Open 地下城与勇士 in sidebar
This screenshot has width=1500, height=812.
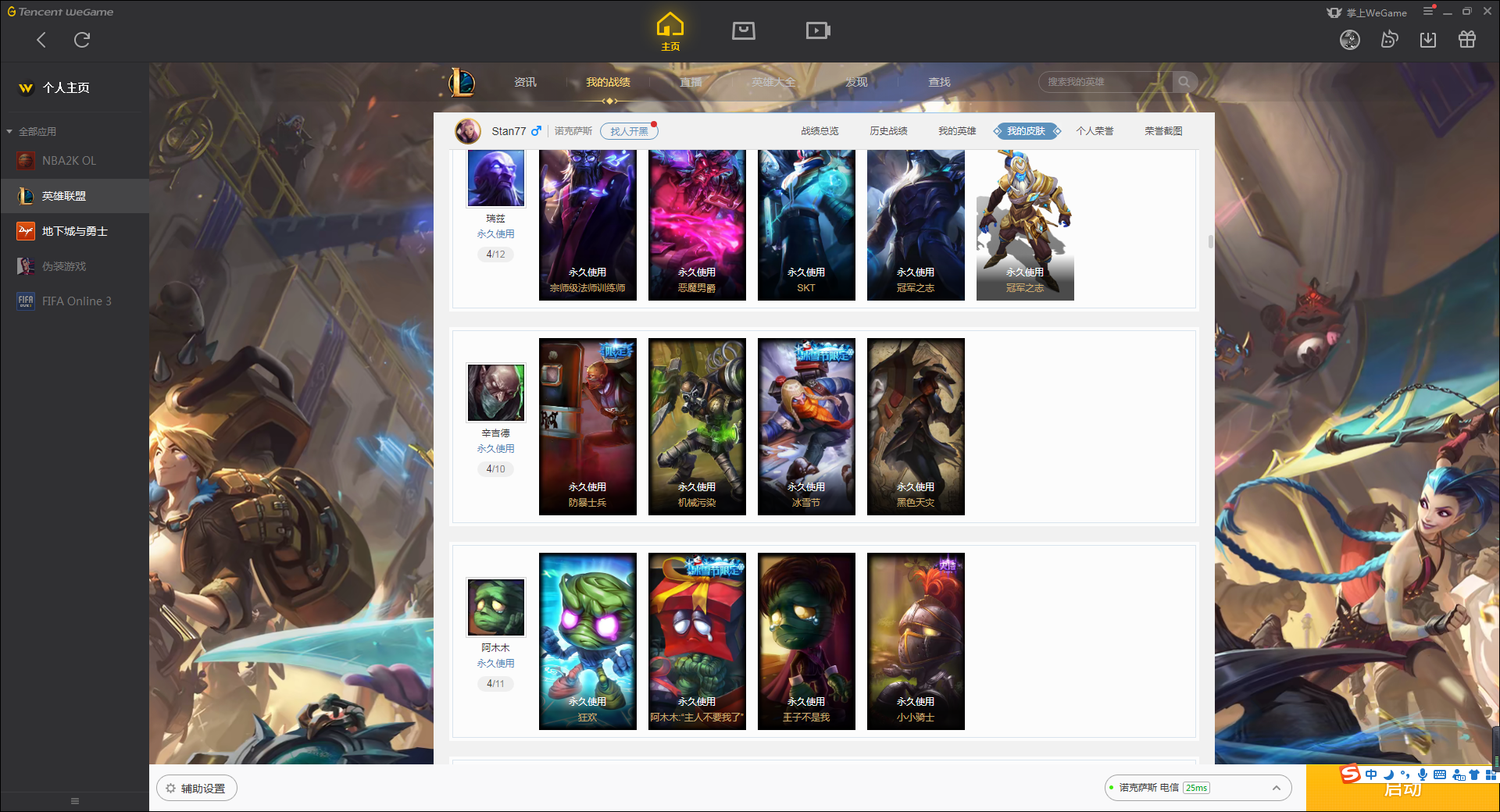pos(75,231)
